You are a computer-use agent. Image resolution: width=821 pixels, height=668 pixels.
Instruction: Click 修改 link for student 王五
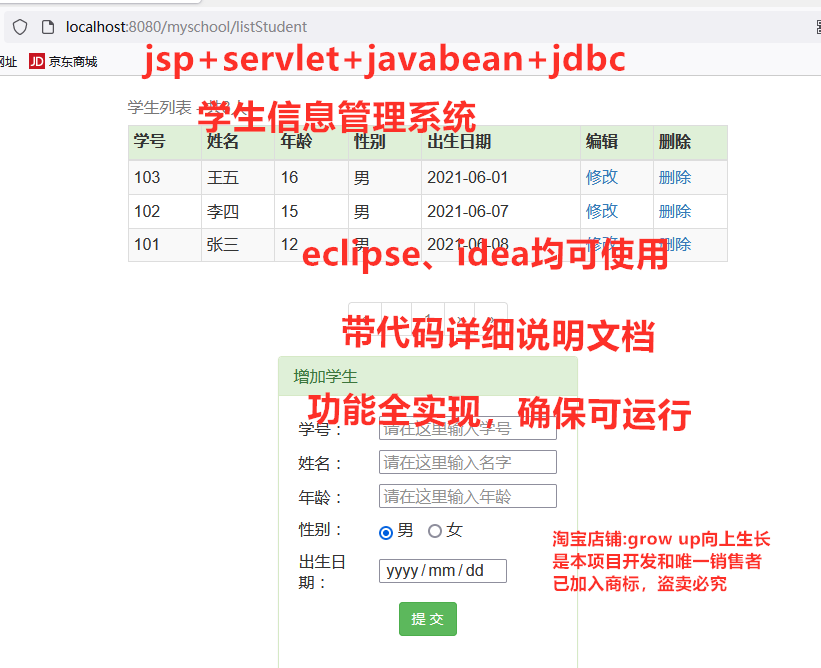point(601,177)
